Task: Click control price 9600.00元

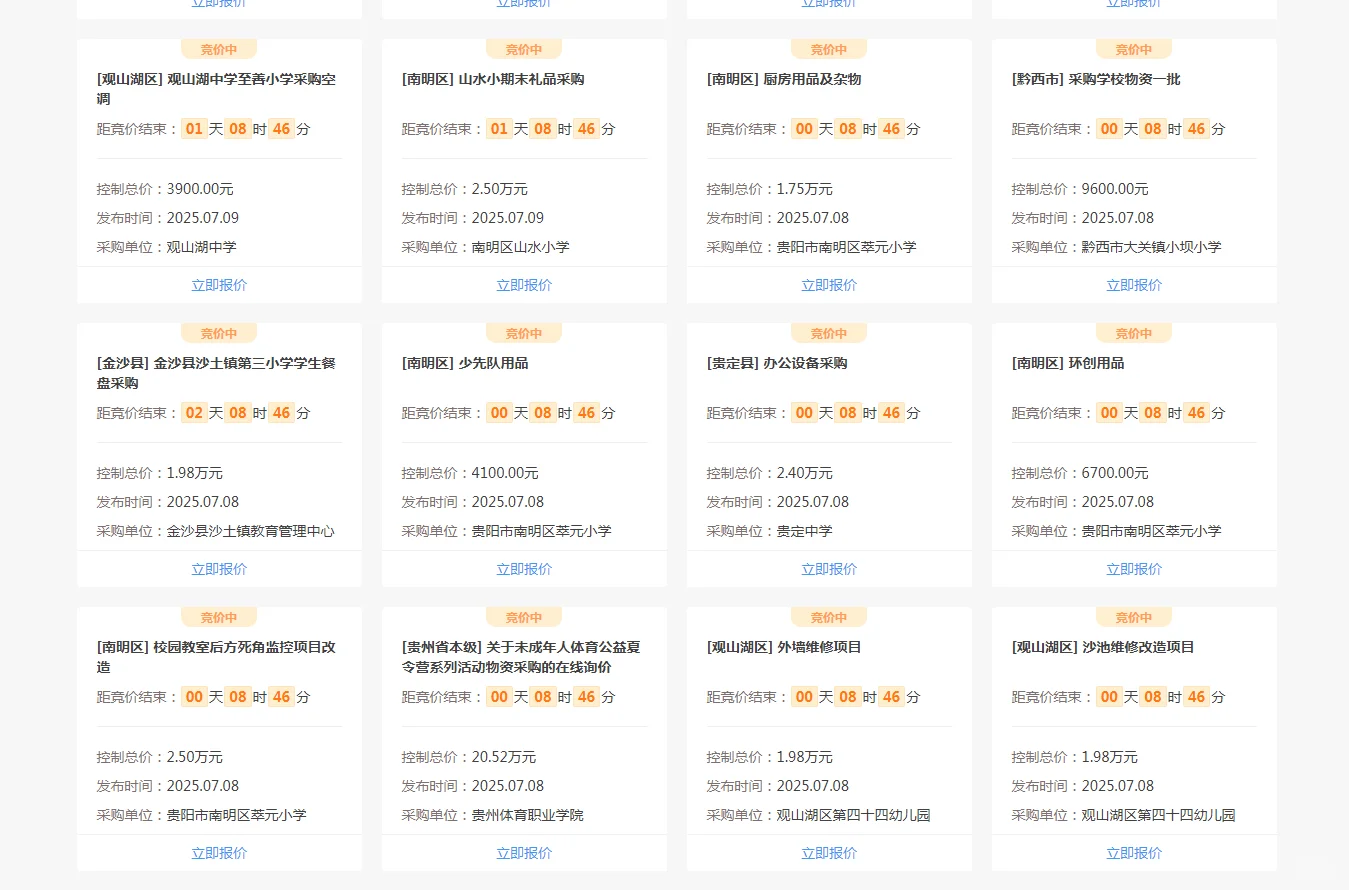Action: (x=1115, y=189)
